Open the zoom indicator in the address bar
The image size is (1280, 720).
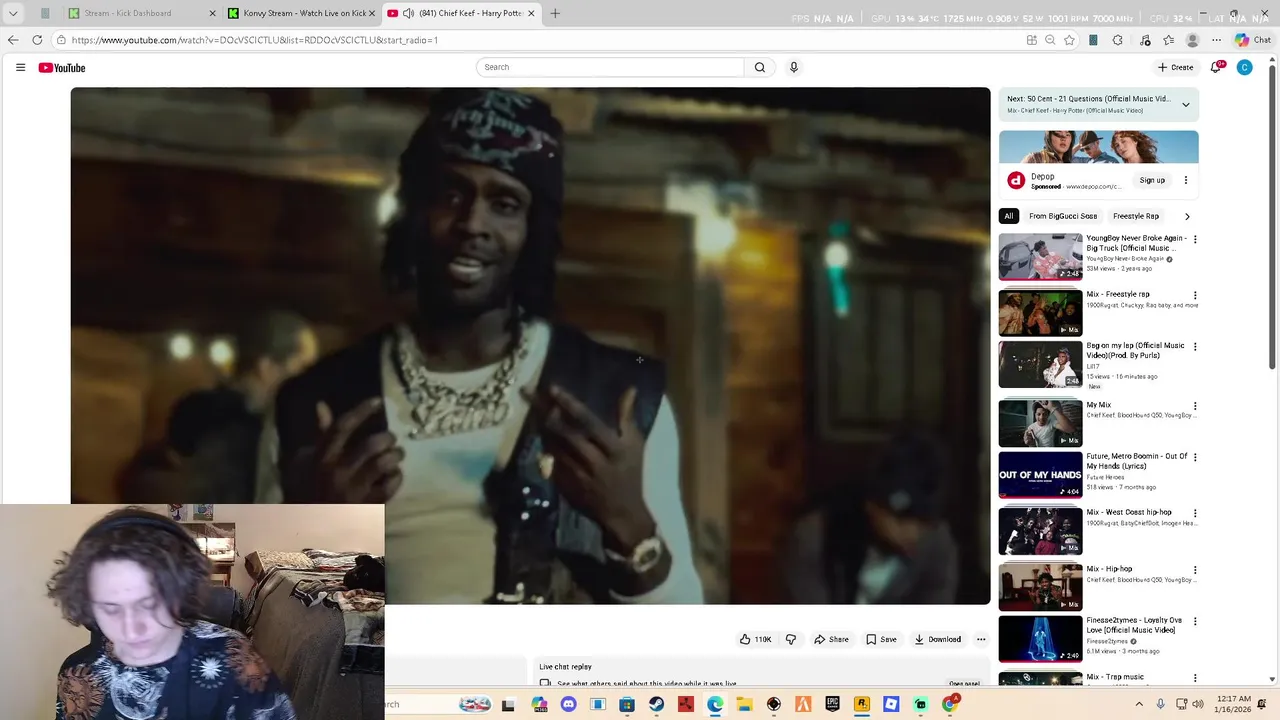pyautogui.click(x=1050, y=40)
